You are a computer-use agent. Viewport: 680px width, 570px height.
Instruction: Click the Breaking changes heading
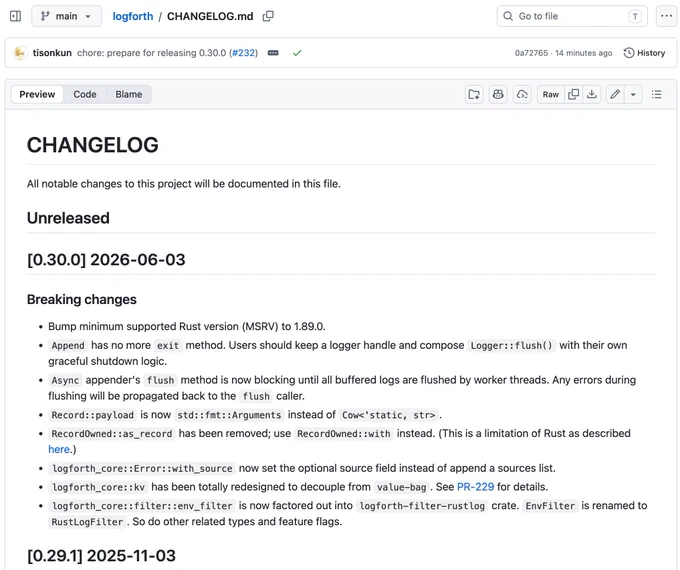(82, 299)
